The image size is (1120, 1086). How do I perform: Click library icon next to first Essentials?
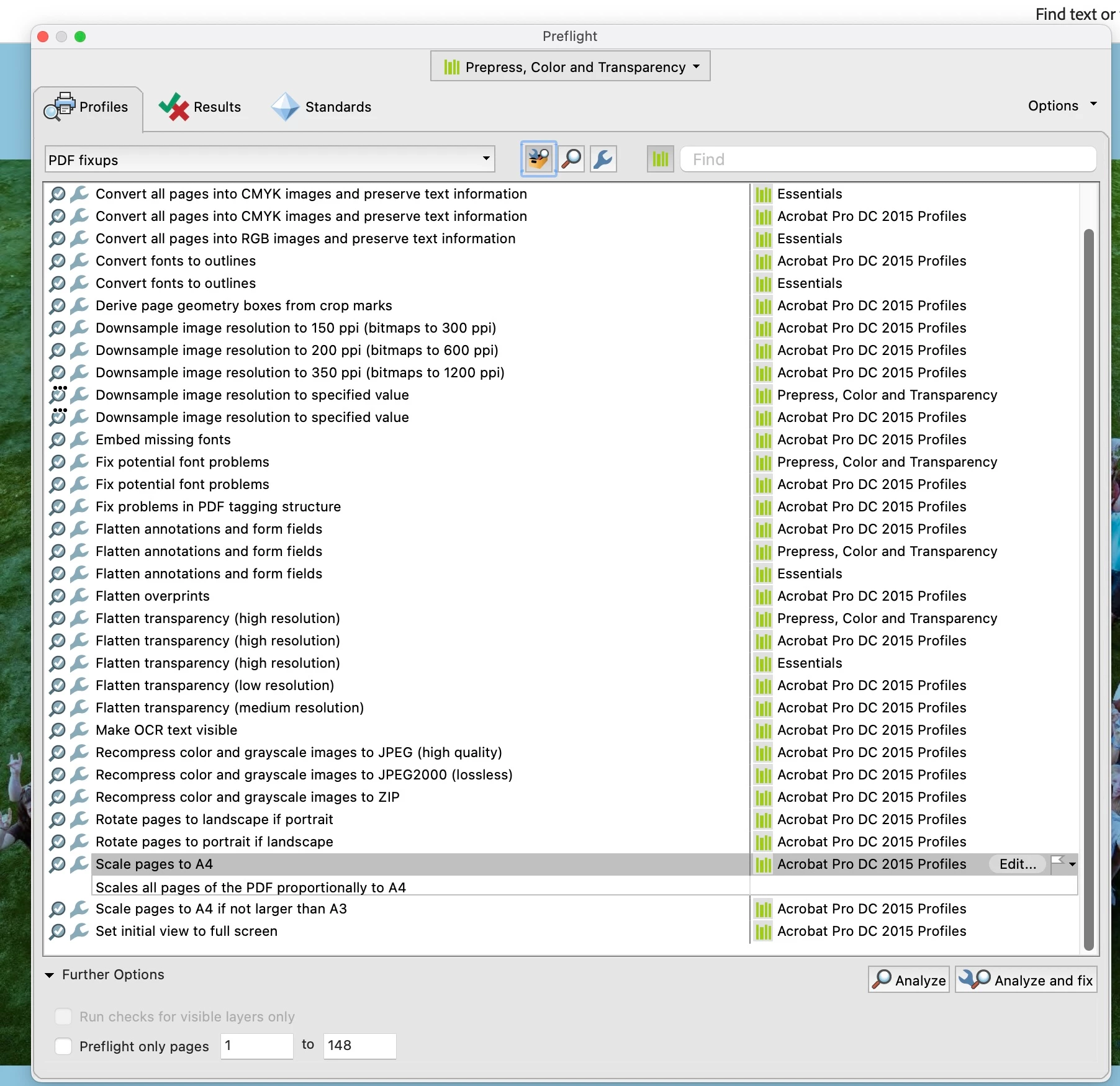coord(764,194)
